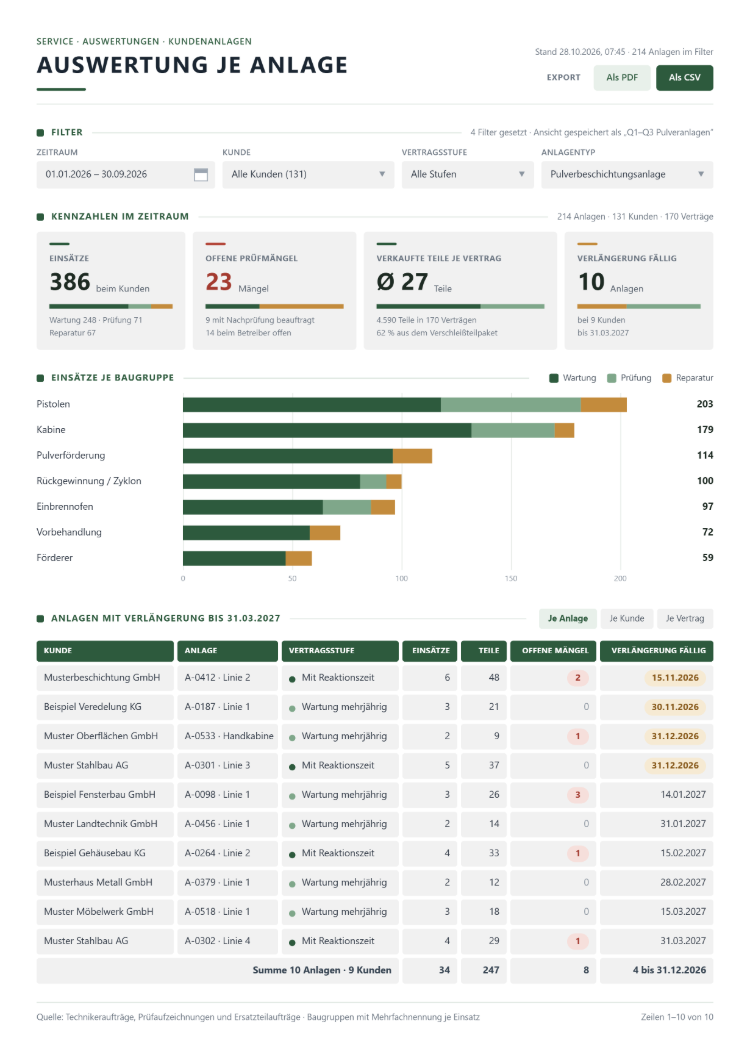Click the Pistolen bar in the chart
The image size is (750, 1060).
coord(404,405)
